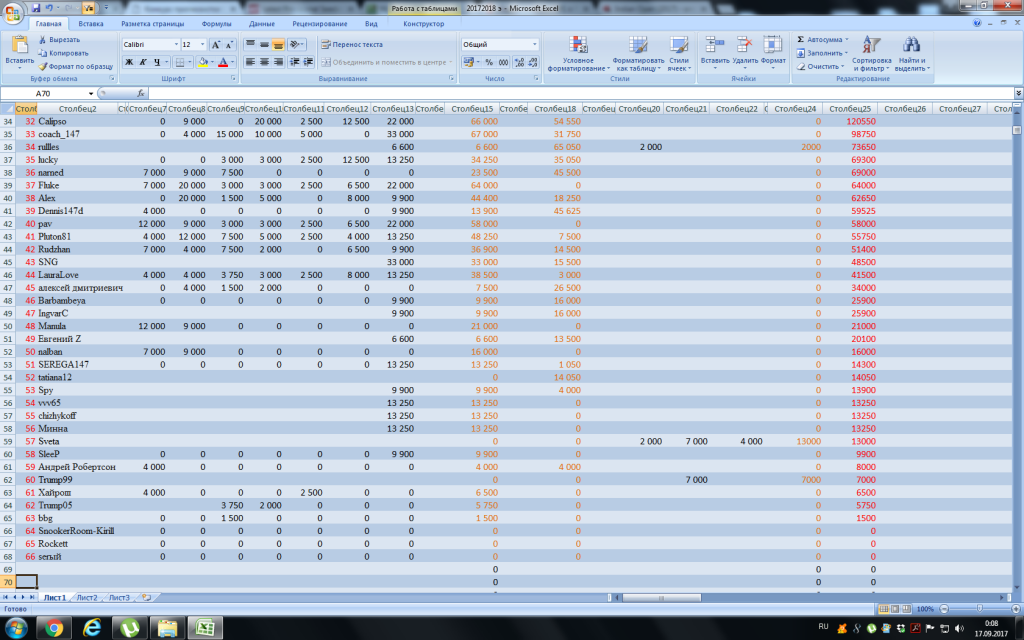1024x640 pixels.
Task: Switch to sheet tab Лист2
Action: tap(87, 597)
